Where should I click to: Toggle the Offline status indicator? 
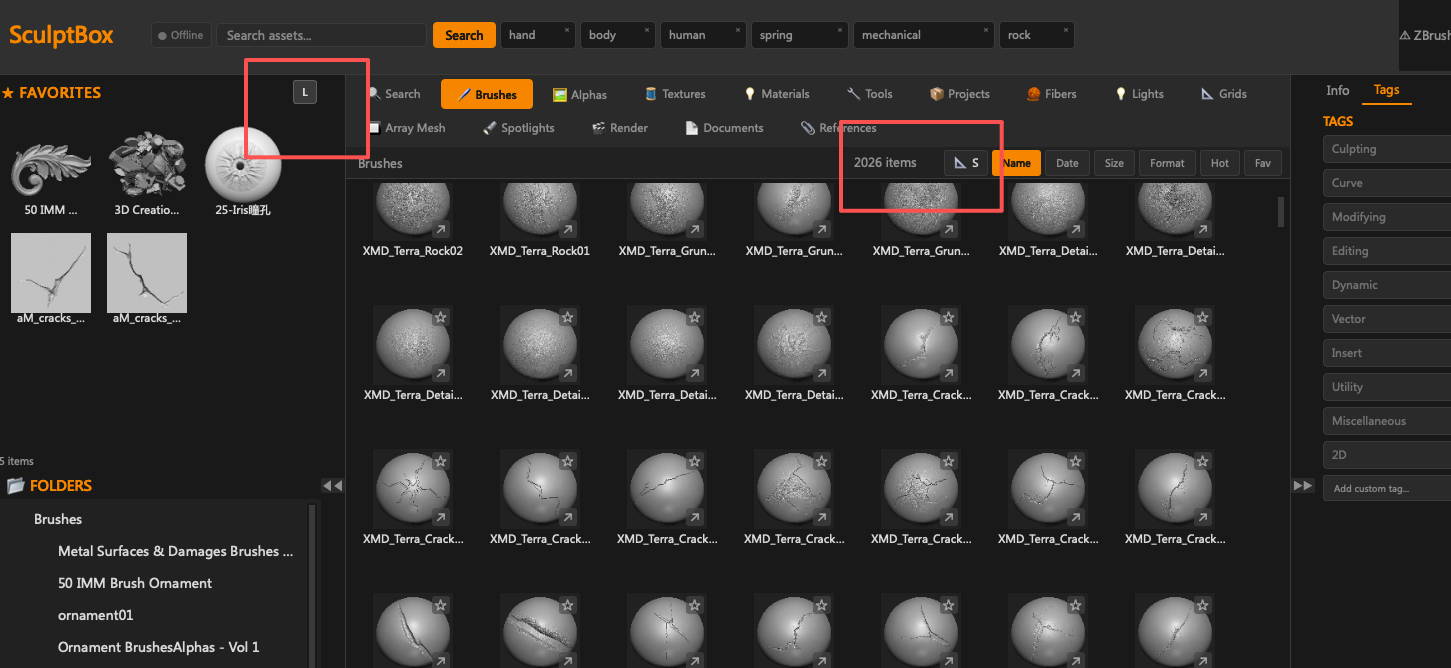181,35
